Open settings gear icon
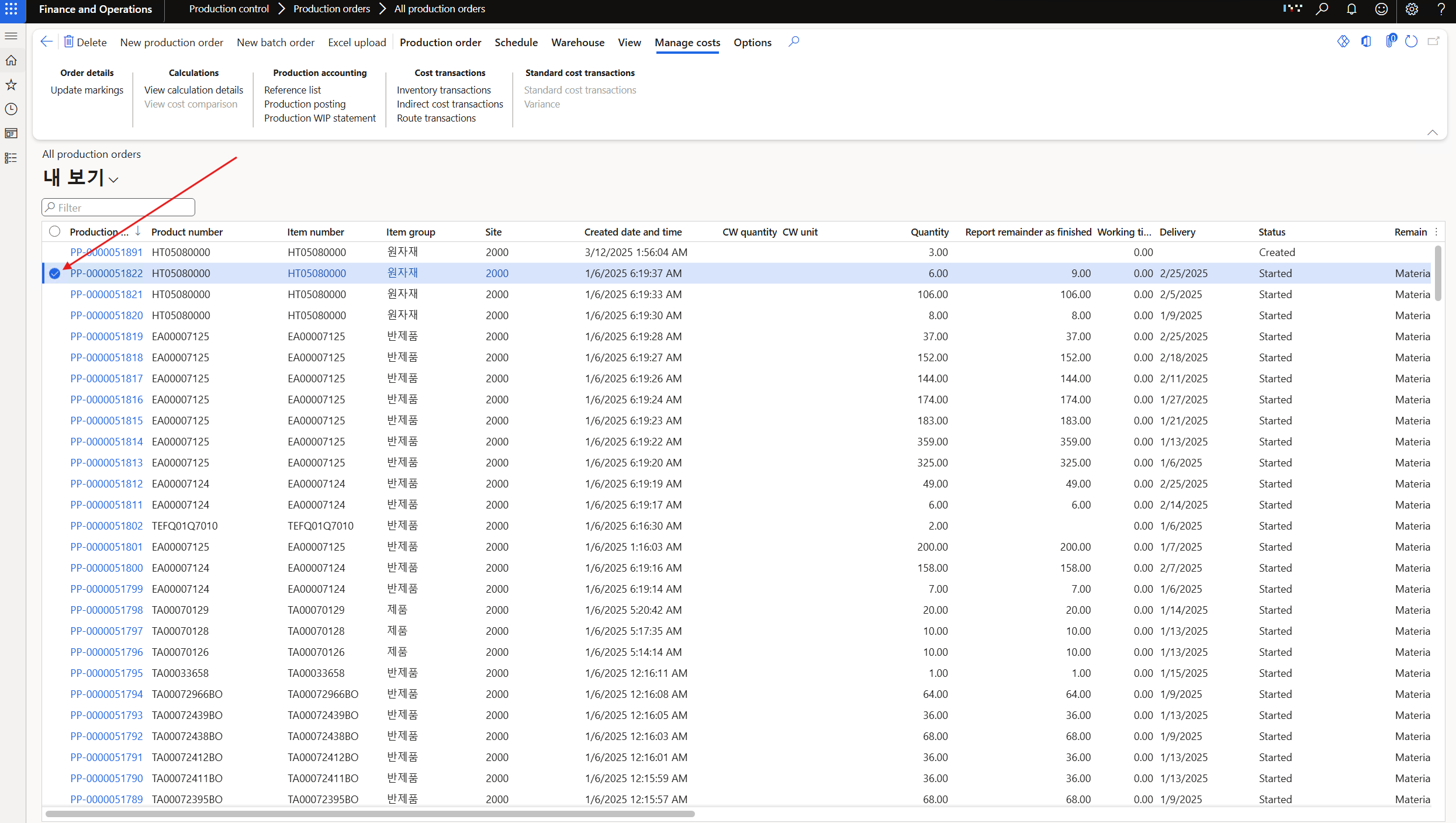Screen dimensions: 1456x823 click(1412, 9)
